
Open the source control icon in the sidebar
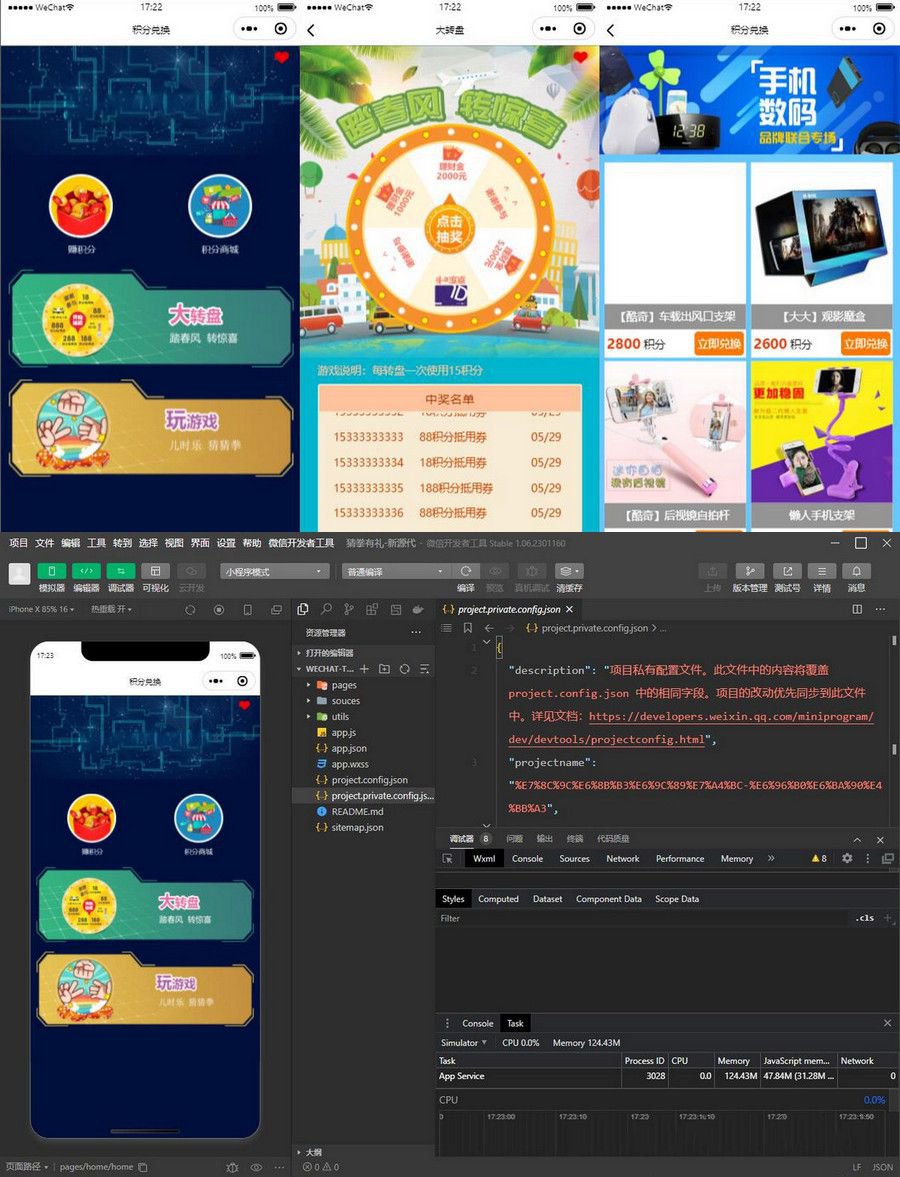349,609
